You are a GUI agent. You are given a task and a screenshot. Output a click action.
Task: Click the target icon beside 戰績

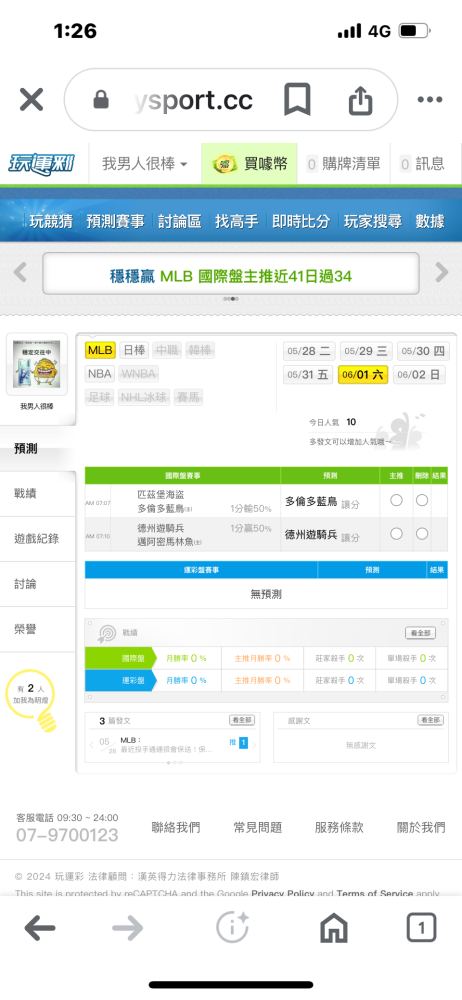(106, 633)
